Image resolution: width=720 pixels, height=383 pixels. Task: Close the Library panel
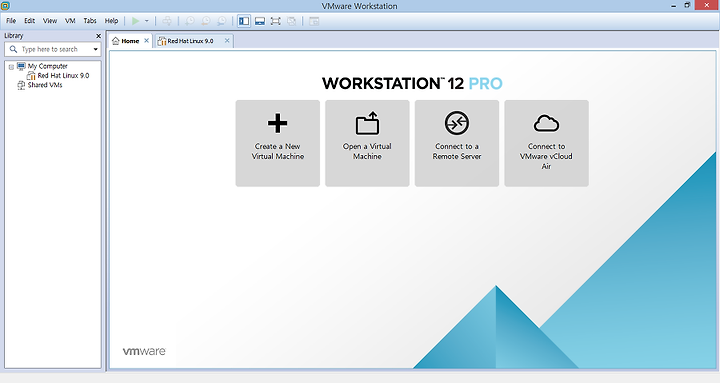pyautogui.click(x=98, y=36)
